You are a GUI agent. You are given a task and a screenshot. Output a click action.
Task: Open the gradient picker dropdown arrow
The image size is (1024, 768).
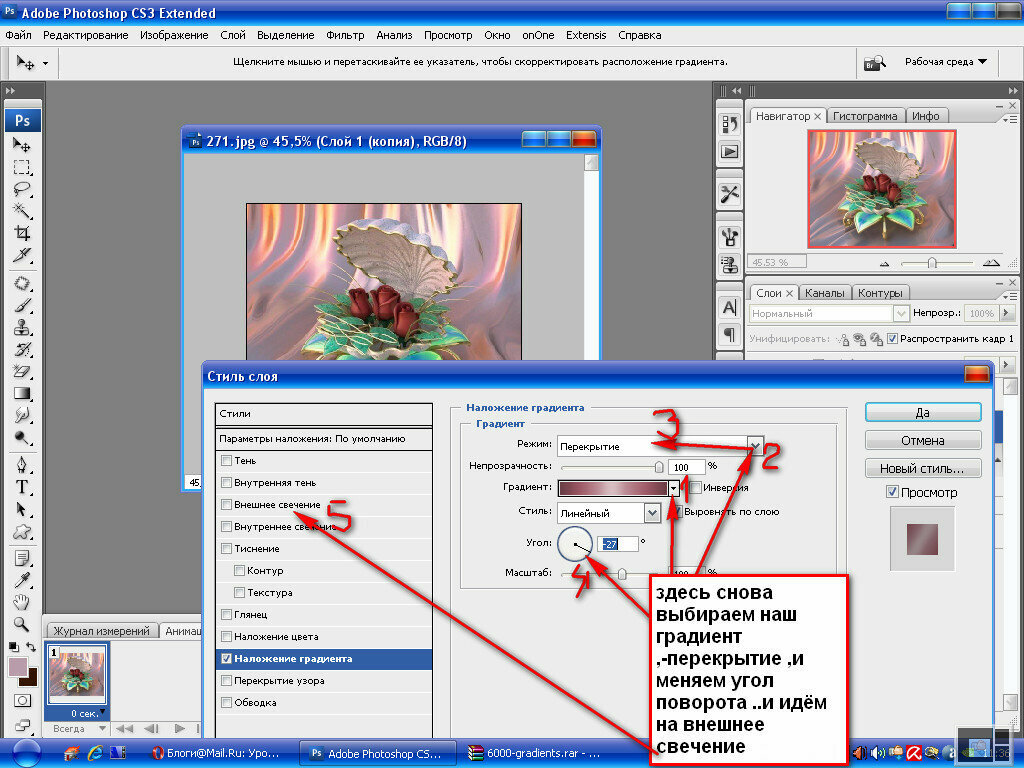click(x=673, y=488)
